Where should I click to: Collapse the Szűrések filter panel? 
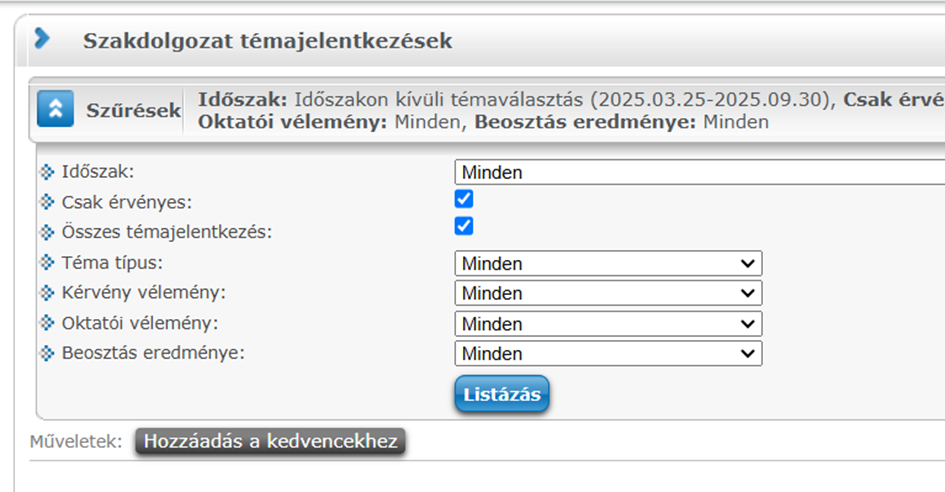click(55, 110)
